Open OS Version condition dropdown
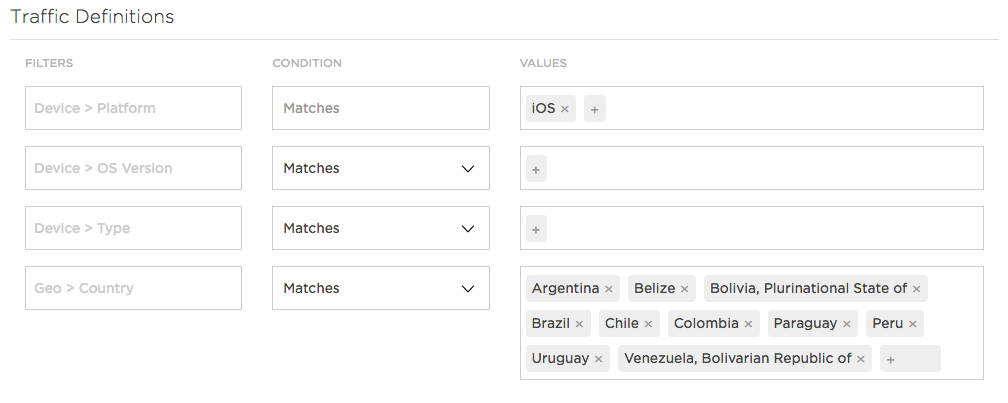Viewport: 1008px width, 403px height. point(381,168)
